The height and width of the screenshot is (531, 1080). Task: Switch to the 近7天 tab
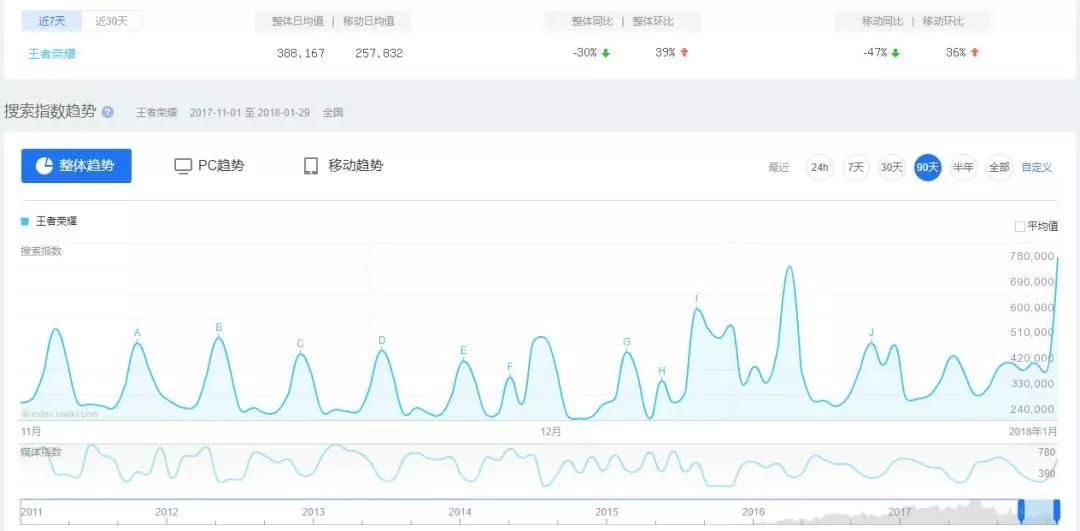pos(51,21)
